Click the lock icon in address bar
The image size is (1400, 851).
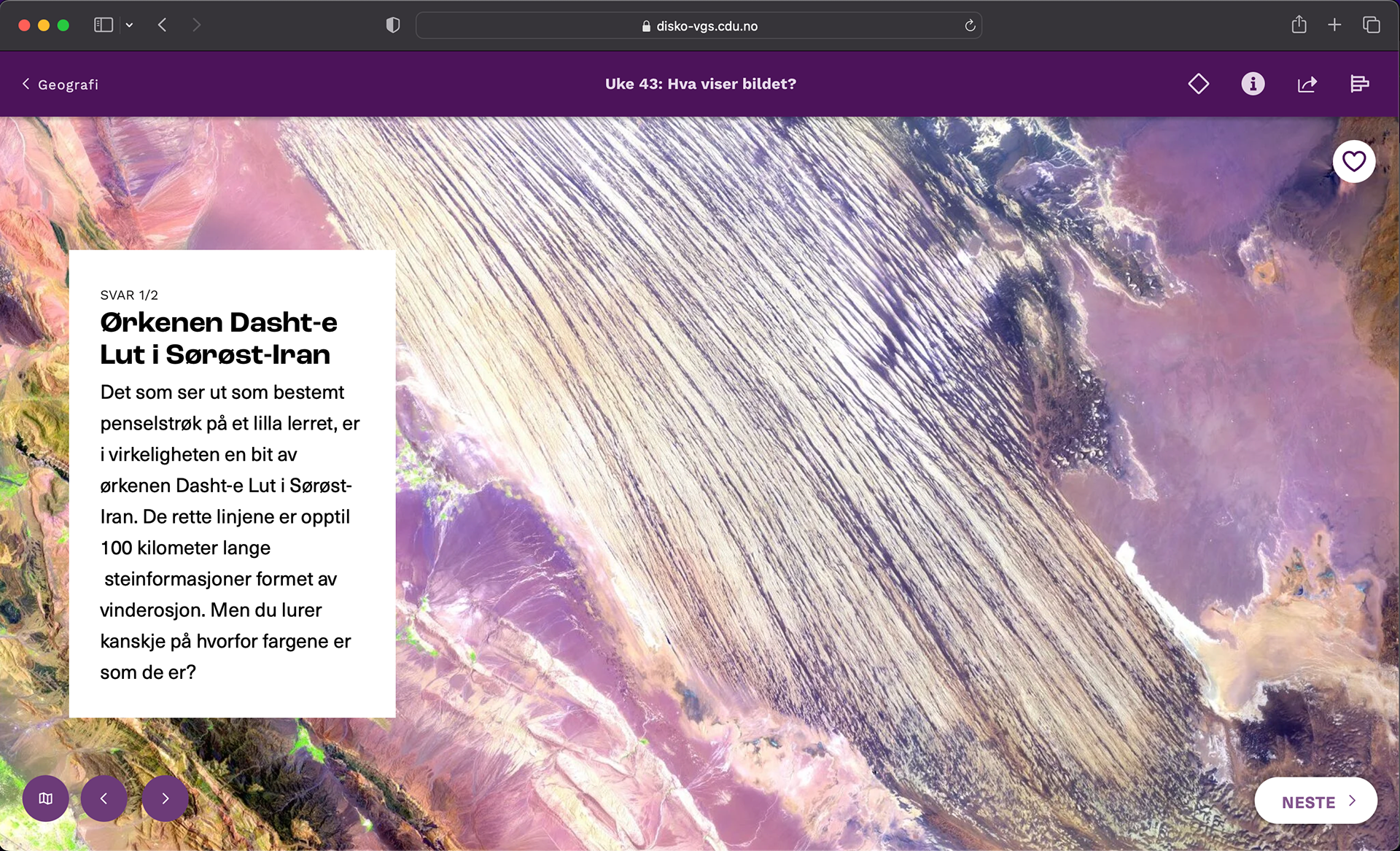point(646,26)
